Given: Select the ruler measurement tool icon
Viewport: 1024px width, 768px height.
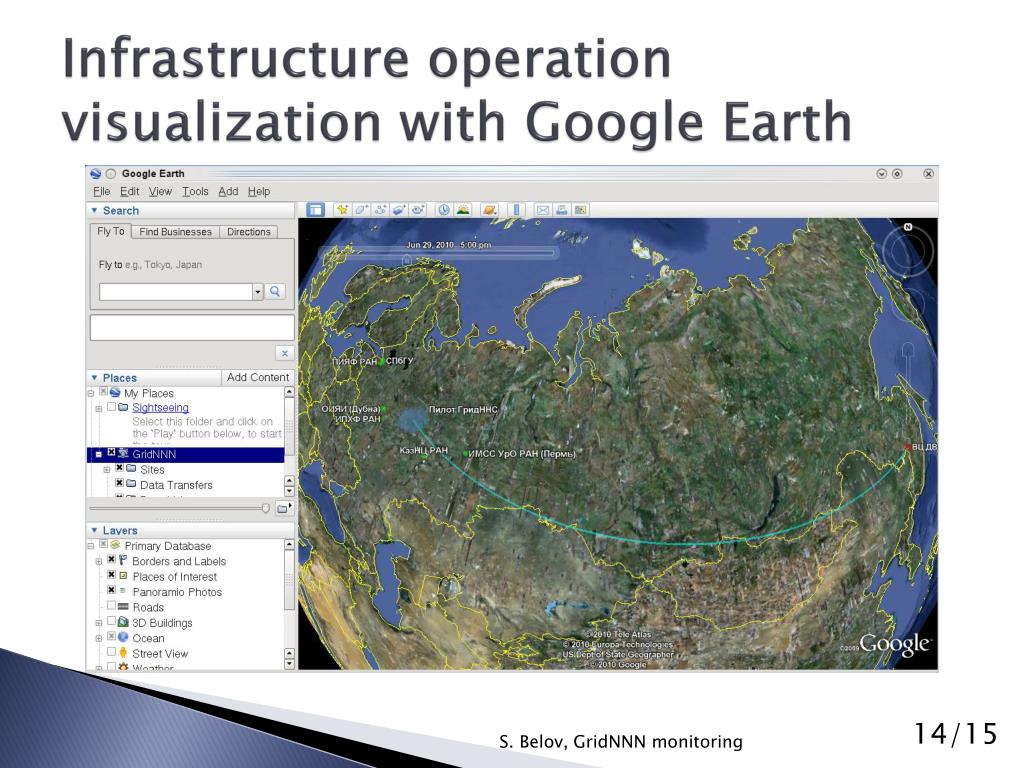Looking at the screenshot, I should coord(516,210).
